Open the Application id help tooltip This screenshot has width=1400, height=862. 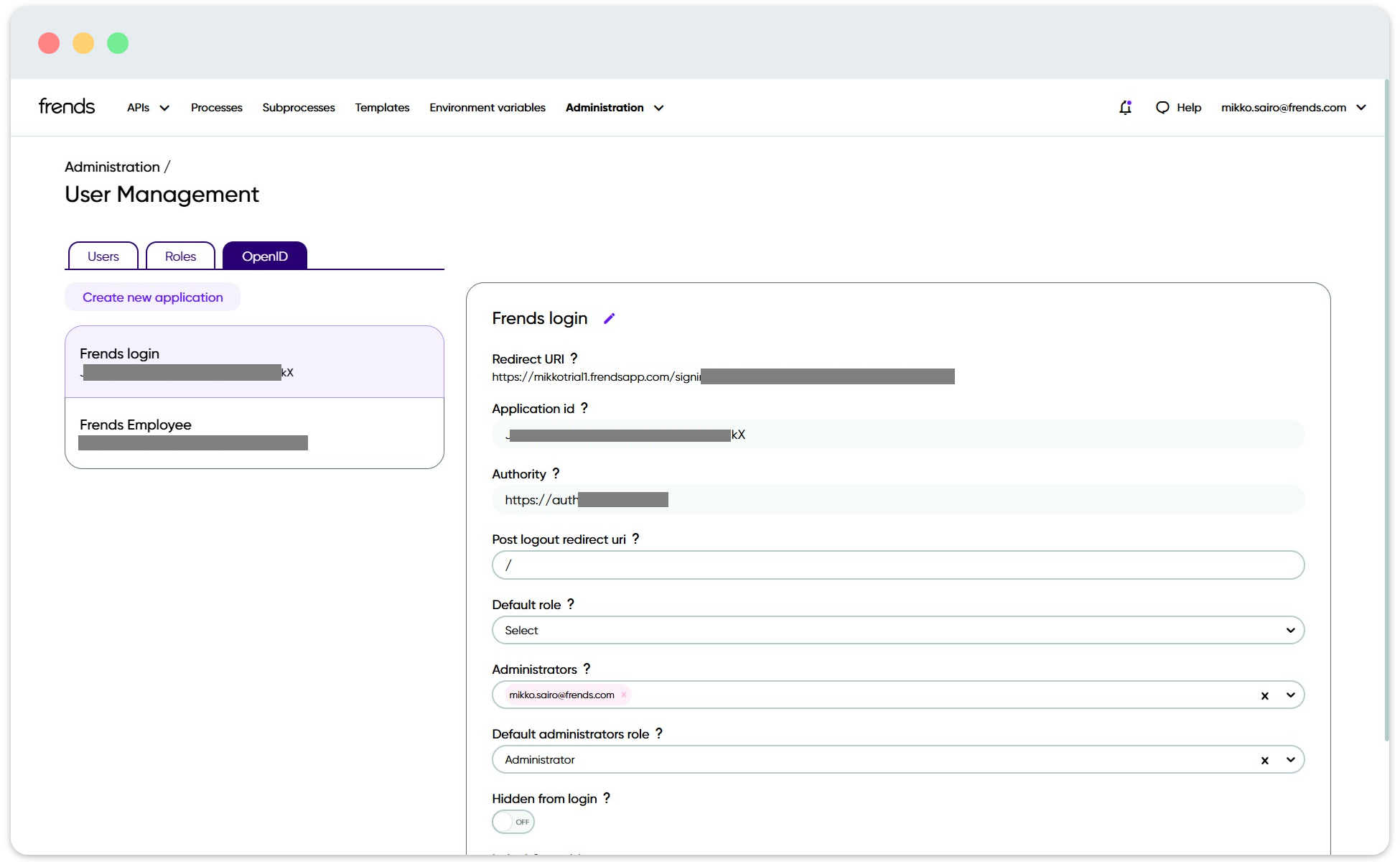[585, 407]
